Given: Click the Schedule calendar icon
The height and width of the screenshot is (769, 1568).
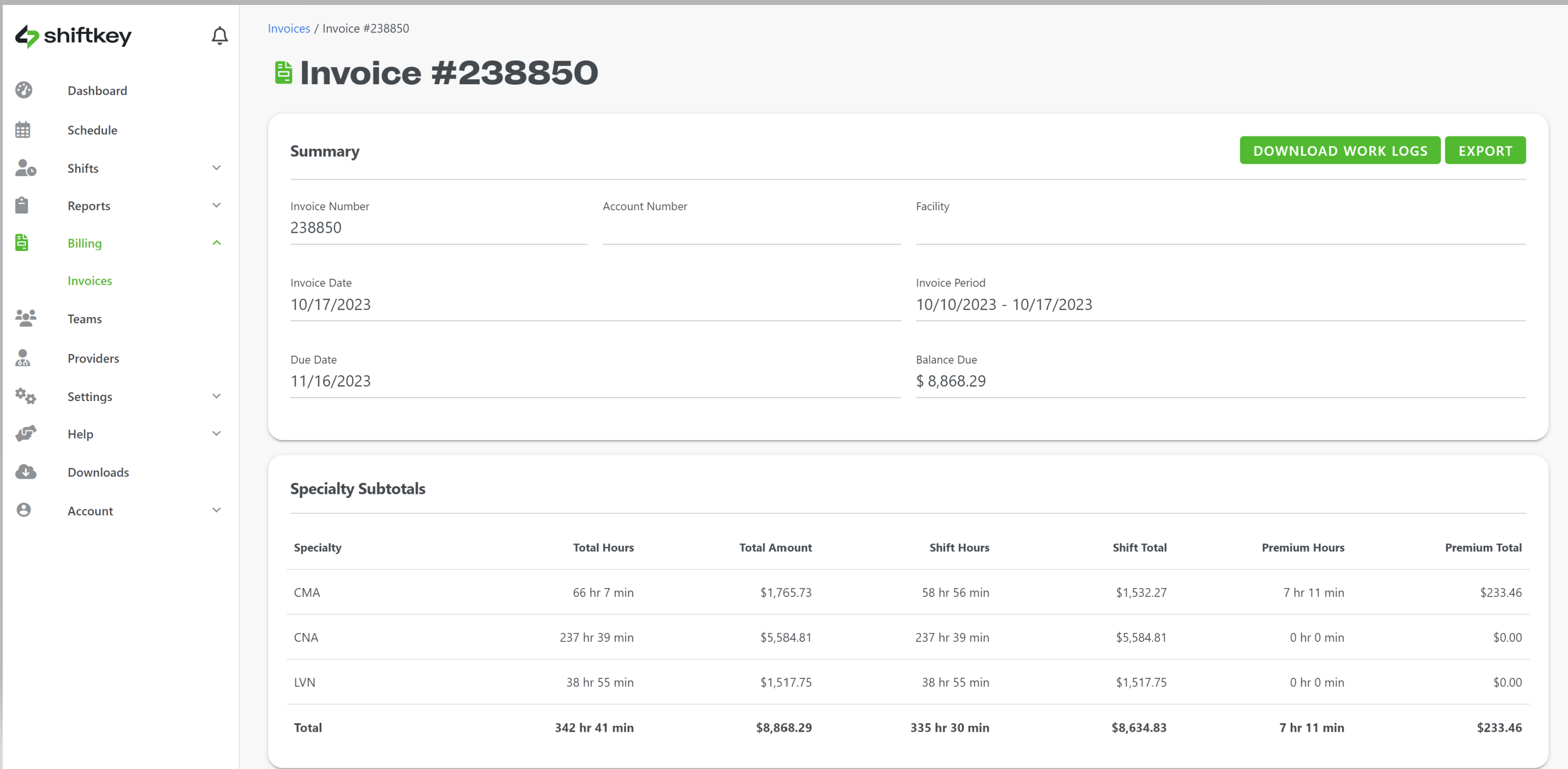Looking at the screenshot, I should click(23, 129).
